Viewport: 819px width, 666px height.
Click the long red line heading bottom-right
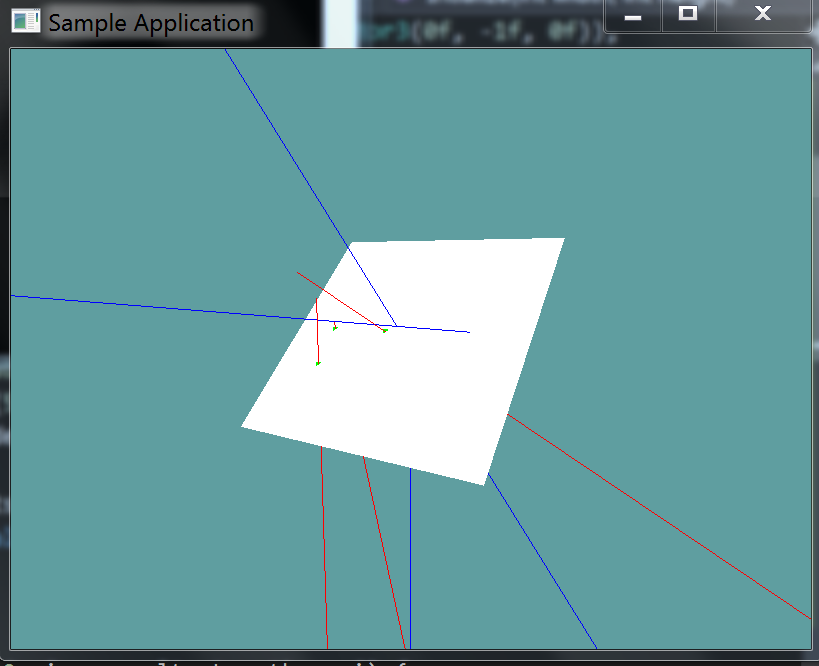[x=660, y=517]
